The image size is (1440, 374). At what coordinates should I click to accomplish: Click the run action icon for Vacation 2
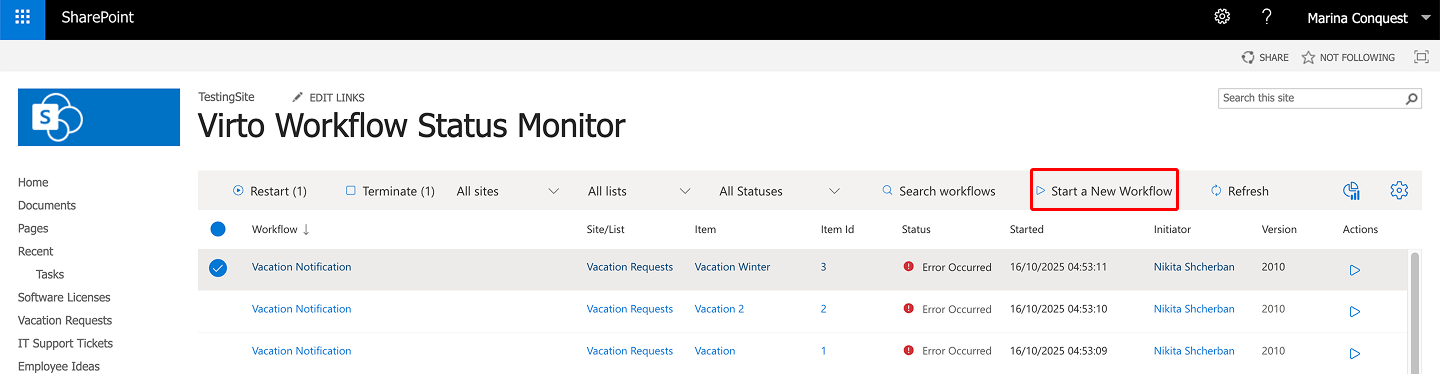1355,312
